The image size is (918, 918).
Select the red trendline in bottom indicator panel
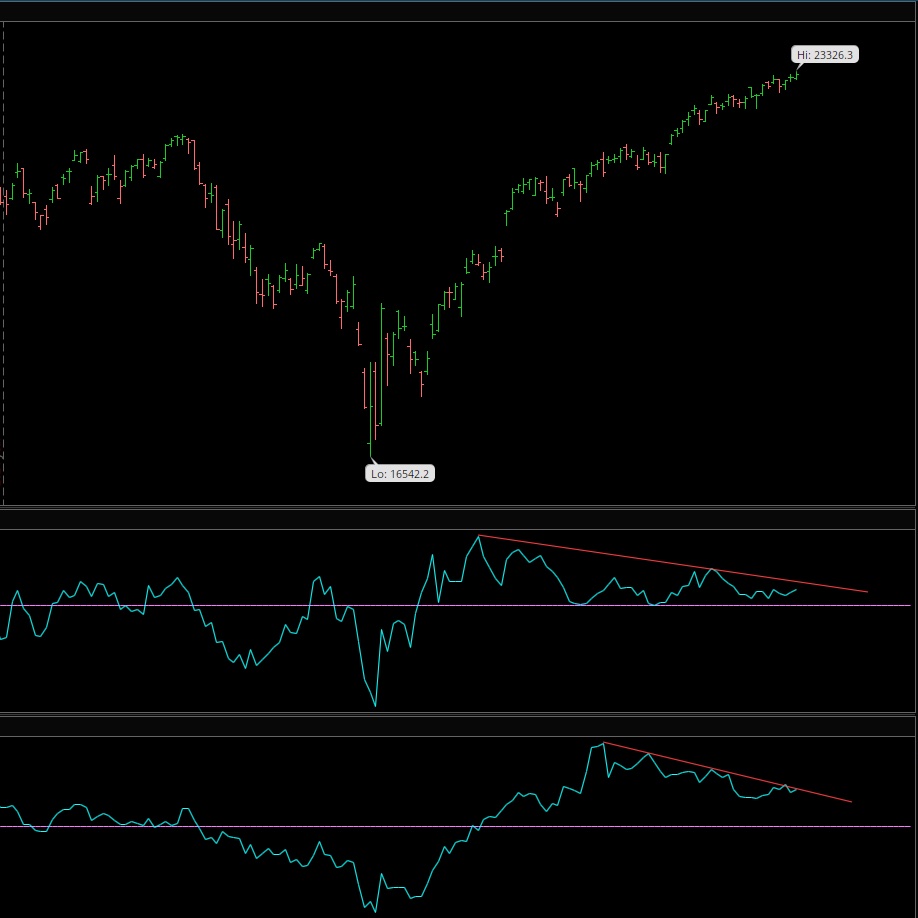[x=727, y=772]
